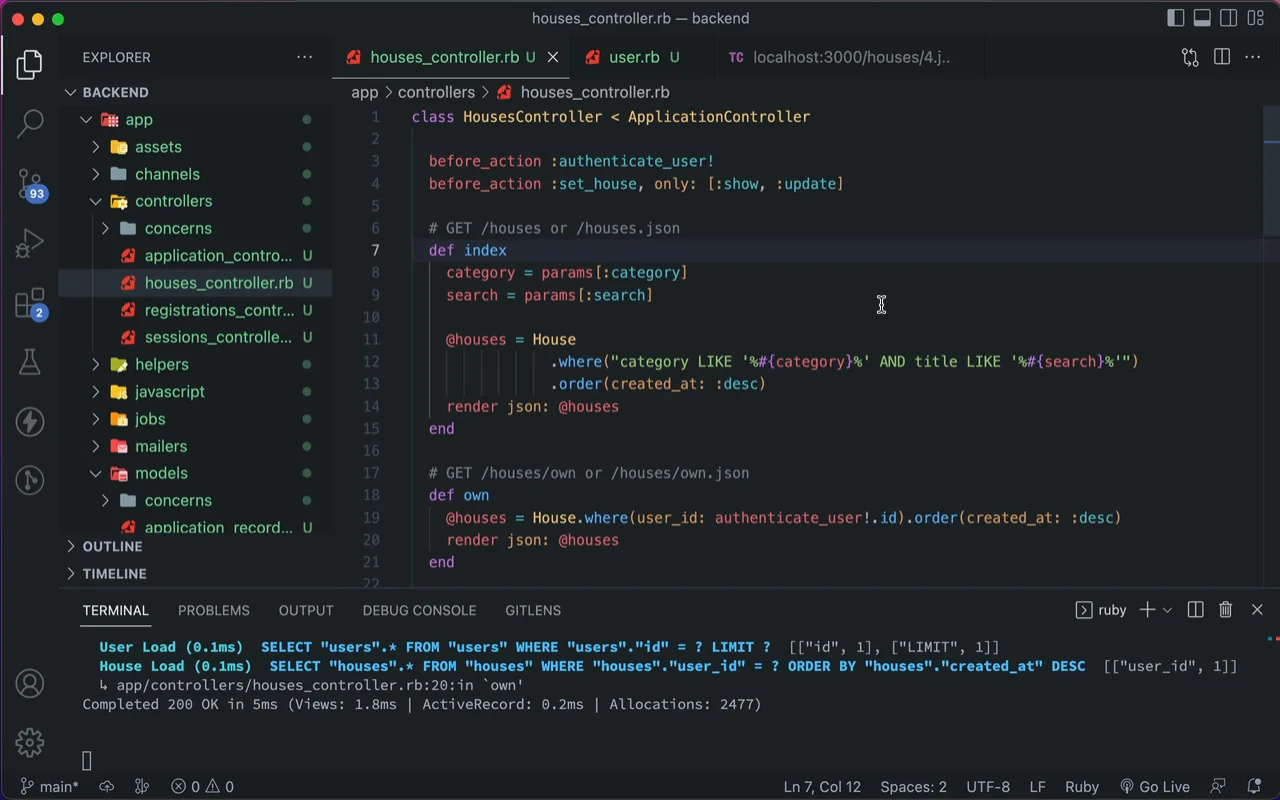Screen dimensions: 1280x800
Task: Click the notifications bell in status bar
Action: tap(1254, 787)
